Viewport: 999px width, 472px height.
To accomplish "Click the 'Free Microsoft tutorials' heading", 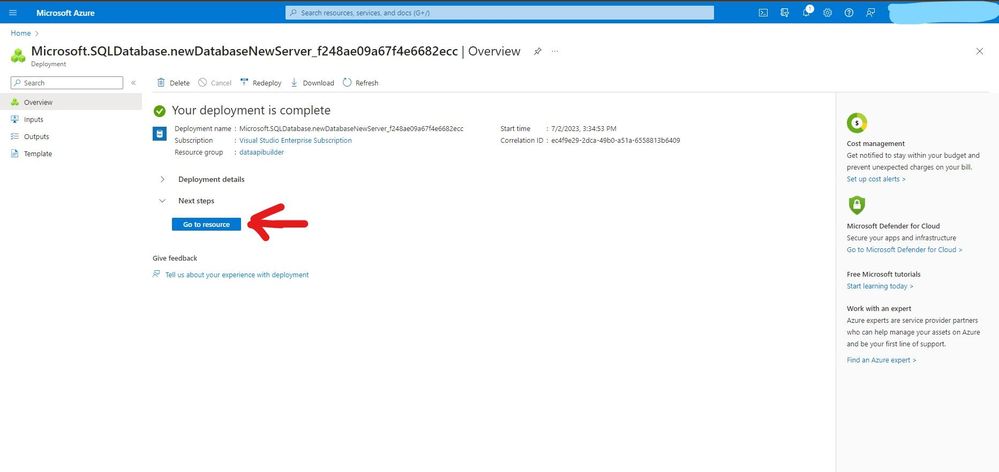I will [884, 274].
